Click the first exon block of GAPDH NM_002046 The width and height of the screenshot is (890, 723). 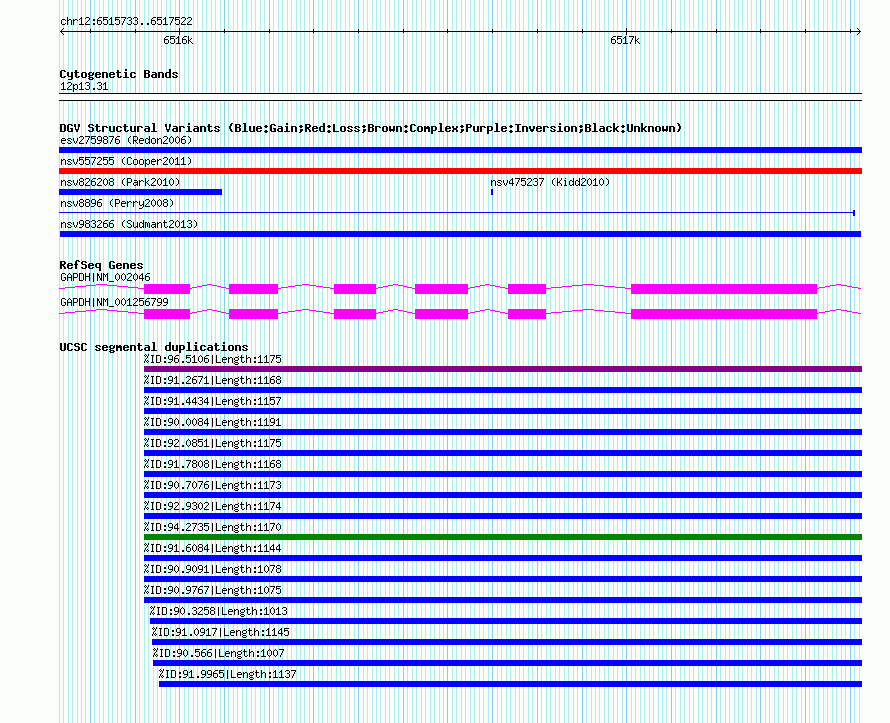click(x=167, y=289)
